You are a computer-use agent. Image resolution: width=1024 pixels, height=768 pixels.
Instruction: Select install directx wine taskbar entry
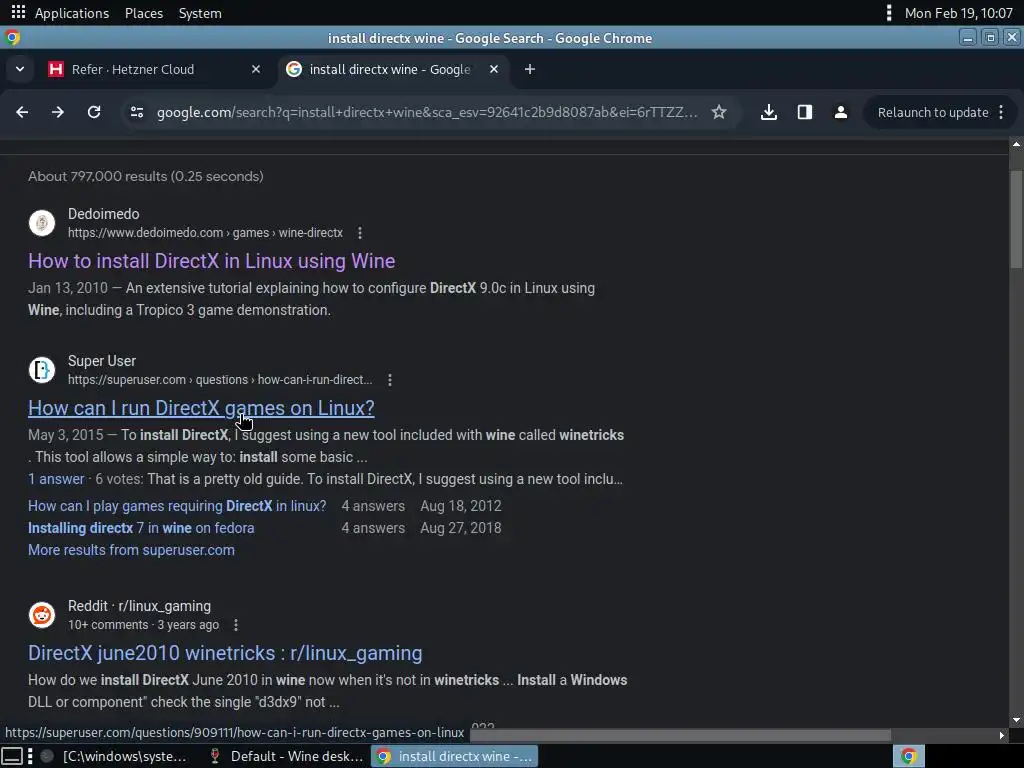[x=455, y=756]
